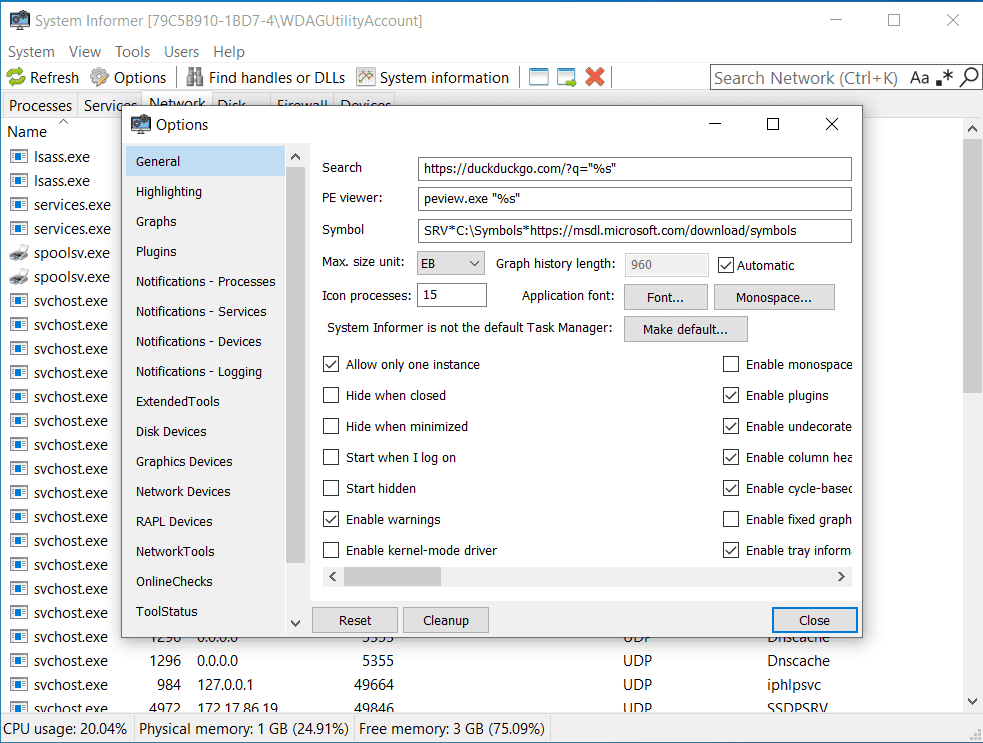Select Graphs options page
983x743 pixels.
(x=206, y=221)
